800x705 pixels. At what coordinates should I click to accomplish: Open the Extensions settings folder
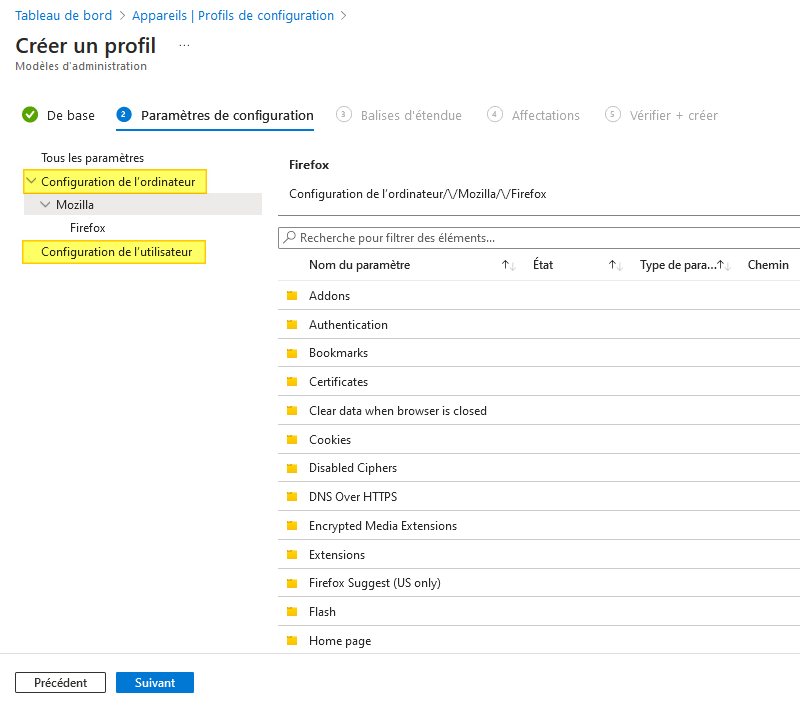[291, 554]
